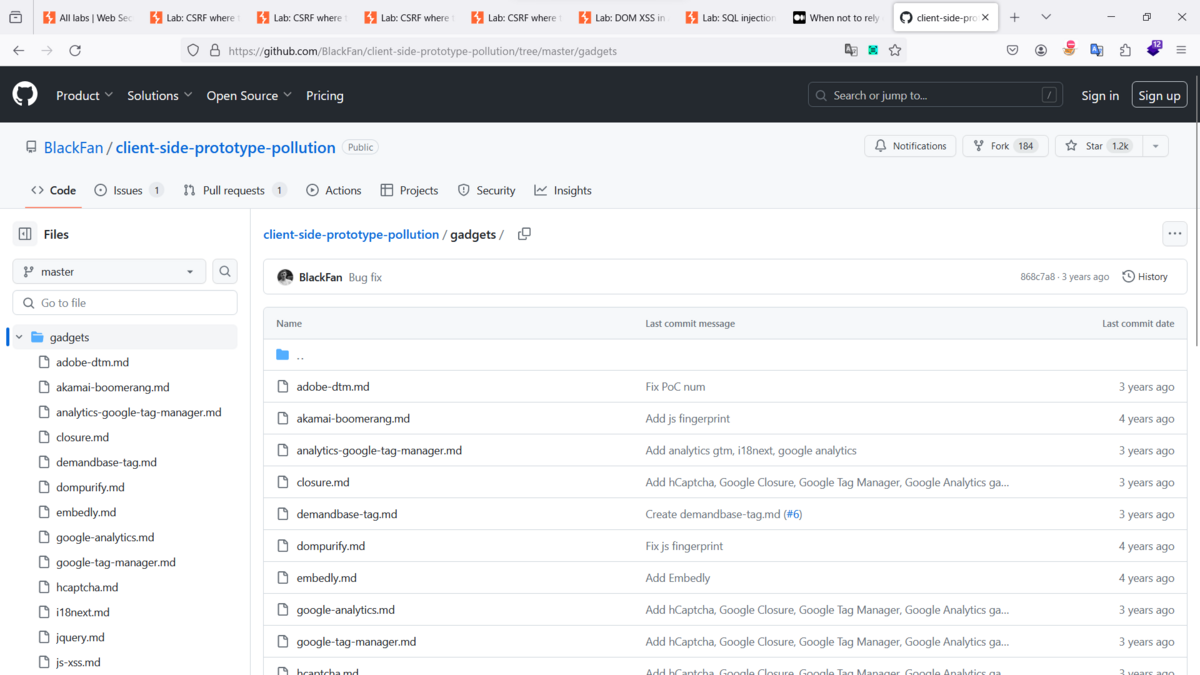Click the translate page icon in address bar
The image size is (1200, 675).
(851, 50)
